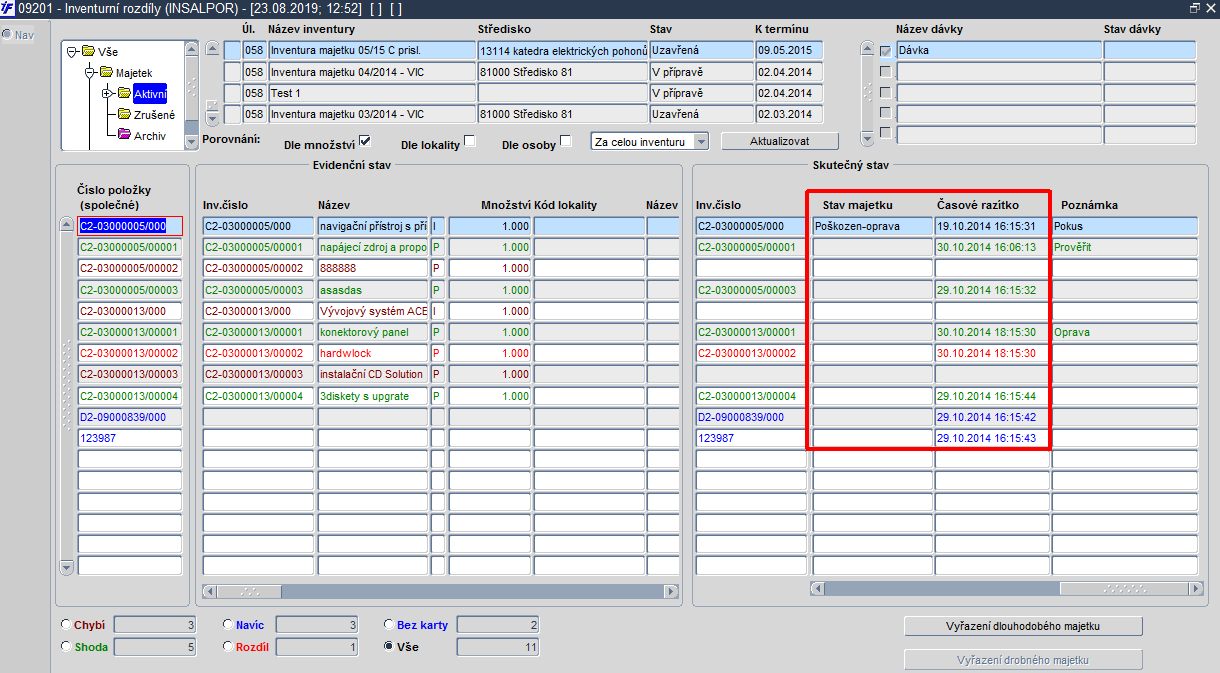Select the Zrušené folder icon
1220x673 pixels.
pyautogui.click(x=124, y=114)
